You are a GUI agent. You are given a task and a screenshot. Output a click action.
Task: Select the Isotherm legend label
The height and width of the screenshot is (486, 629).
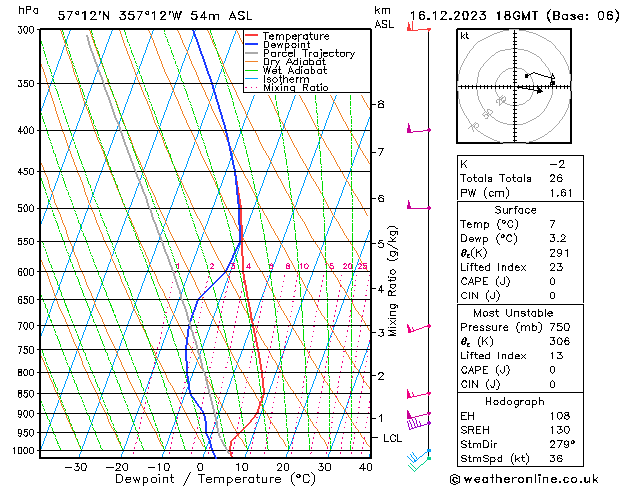click(286, 79)
